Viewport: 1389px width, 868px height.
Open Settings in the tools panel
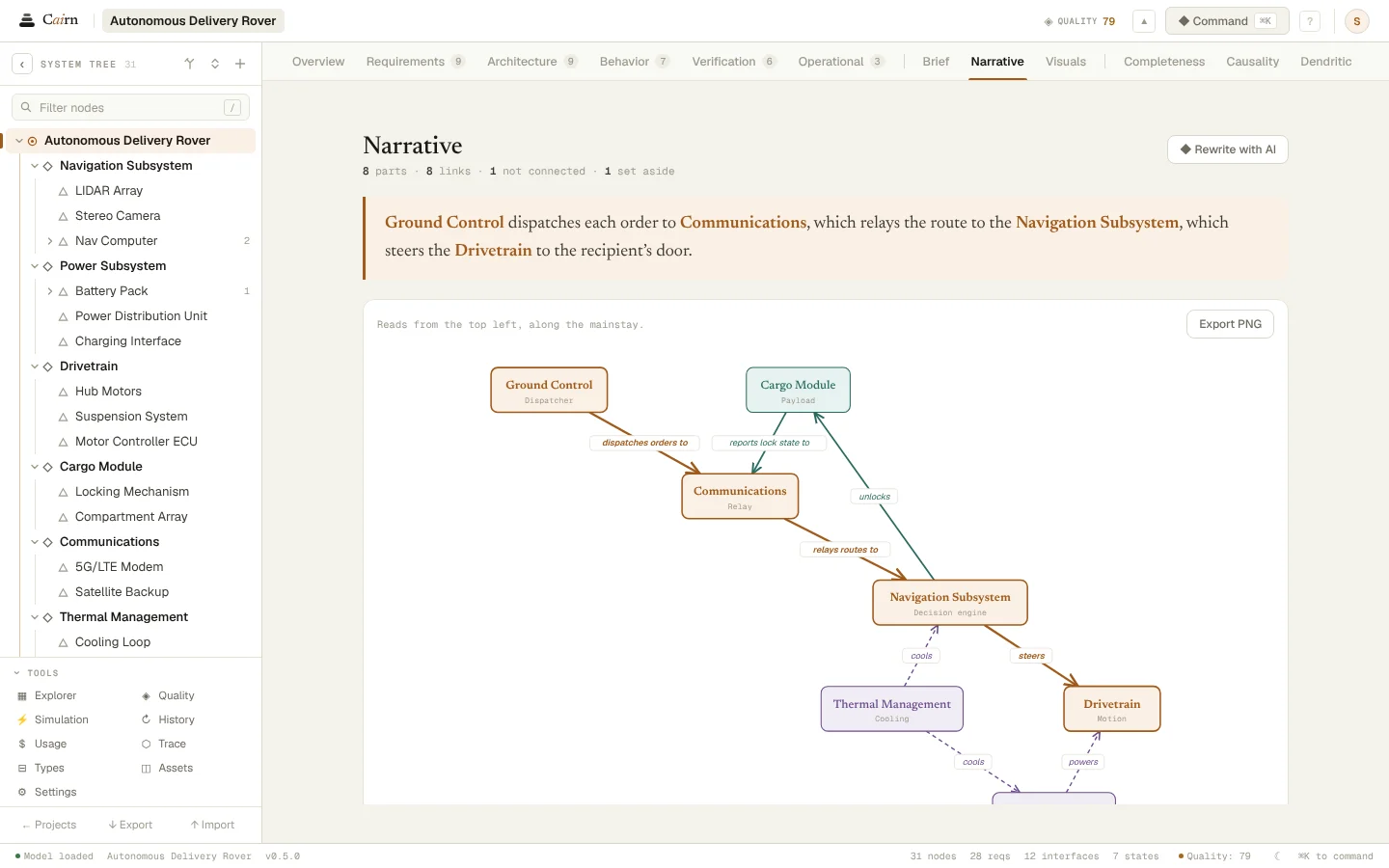(x=47, y=793)
